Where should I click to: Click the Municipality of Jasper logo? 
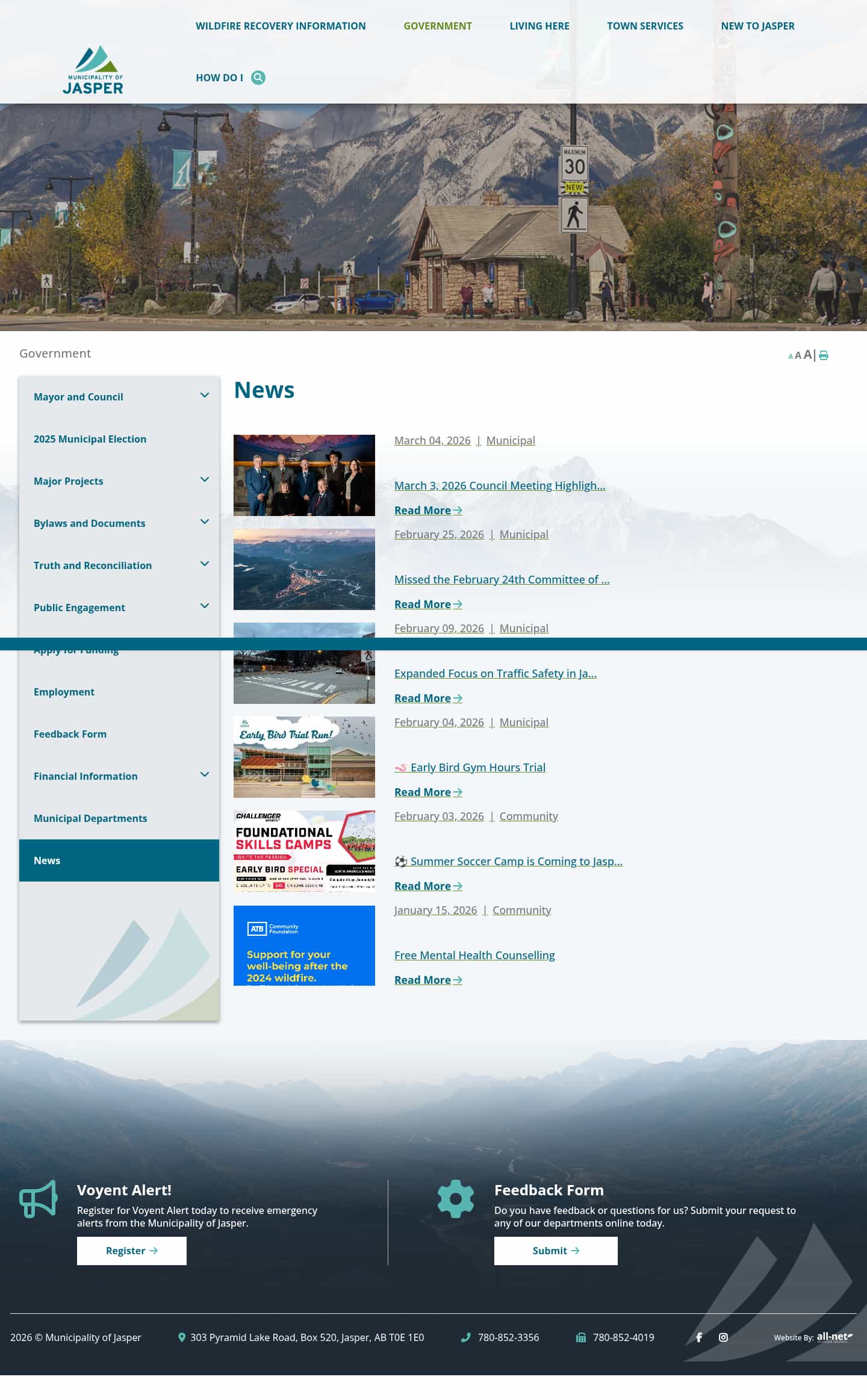coord(93,70)
